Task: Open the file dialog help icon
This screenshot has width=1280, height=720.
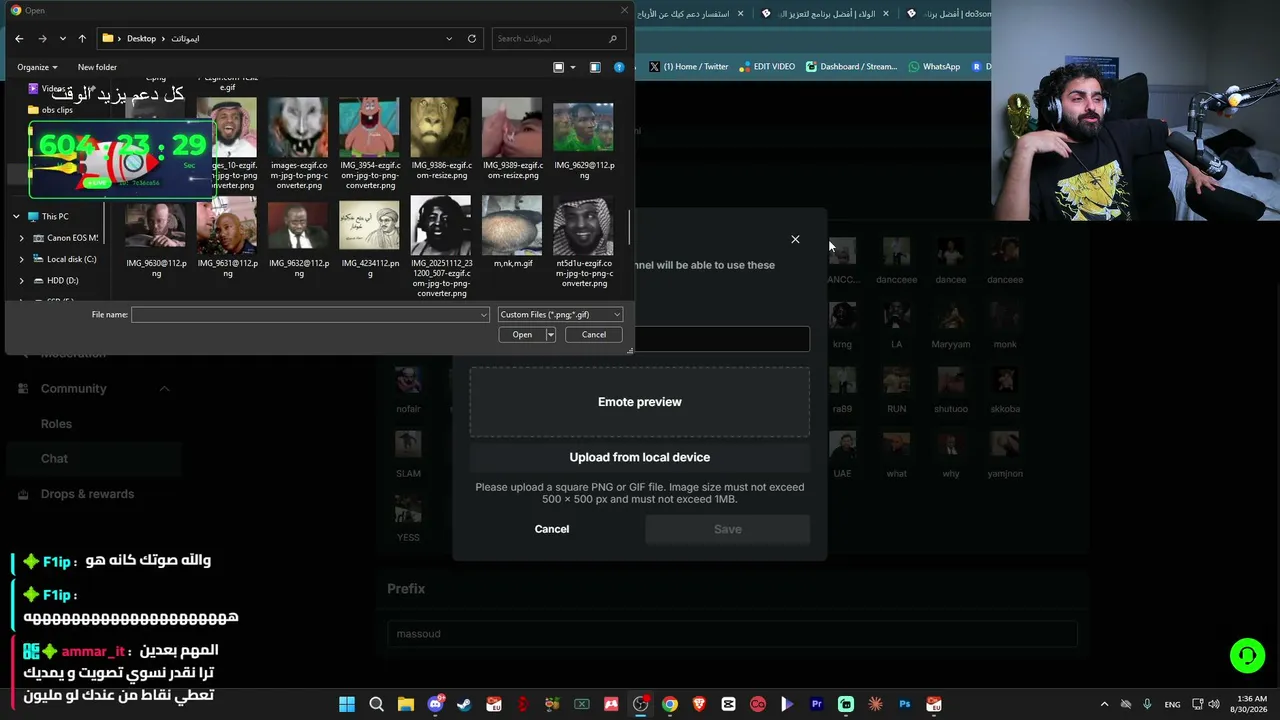Action: (x=619, y=67)
